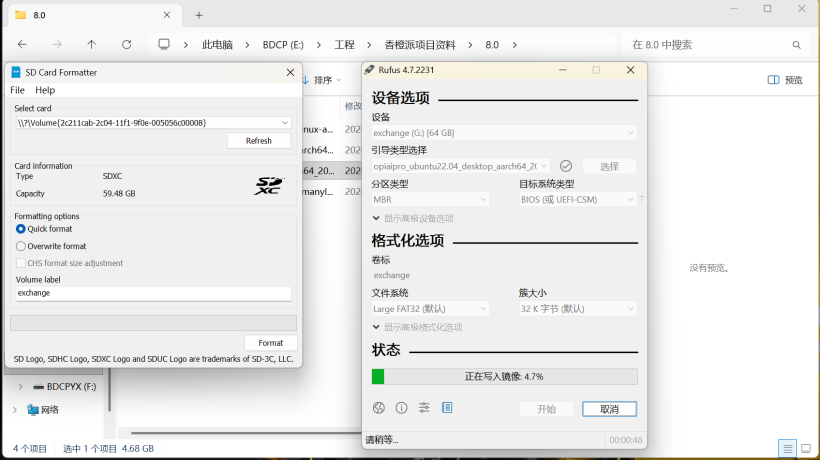Select Quick format option
The height and width of the screenshot is (460, 820).
pyautogui.click(x=44, y=229)
